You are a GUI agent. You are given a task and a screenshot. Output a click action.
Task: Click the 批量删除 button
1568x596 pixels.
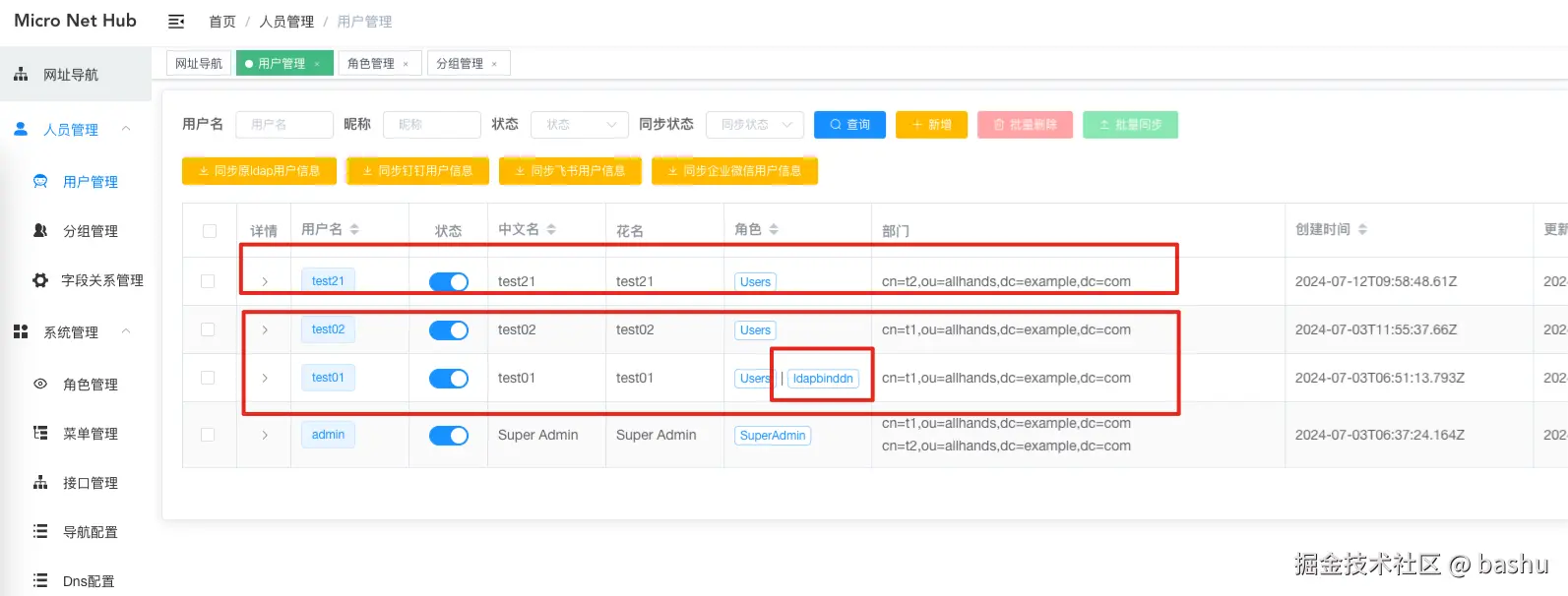[1025, 125]
